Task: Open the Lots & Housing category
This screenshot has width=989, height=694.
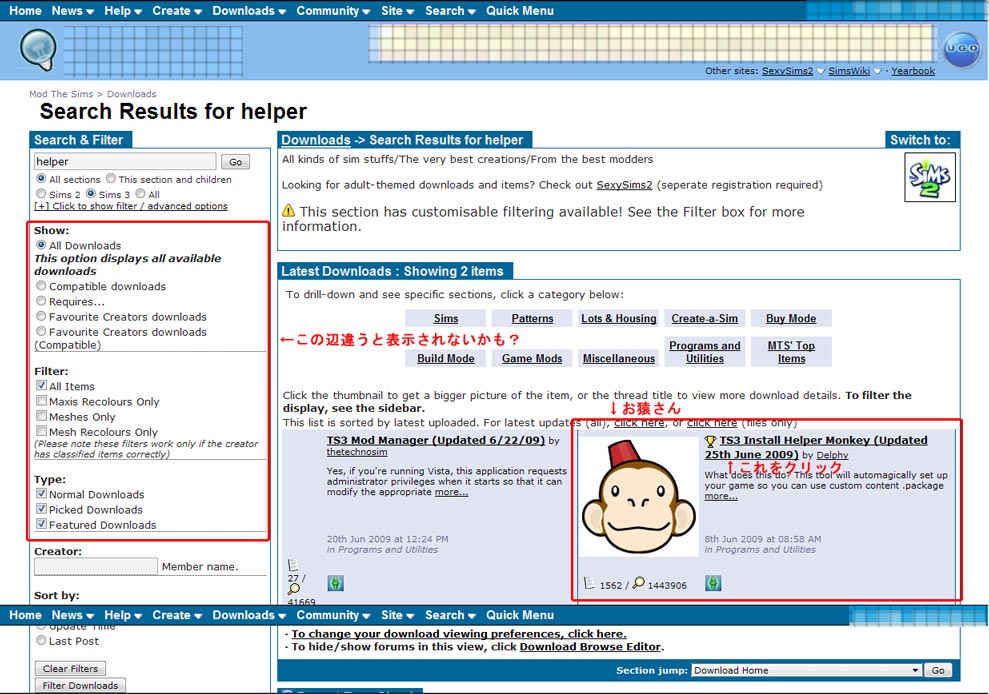Action: point(619,319)
